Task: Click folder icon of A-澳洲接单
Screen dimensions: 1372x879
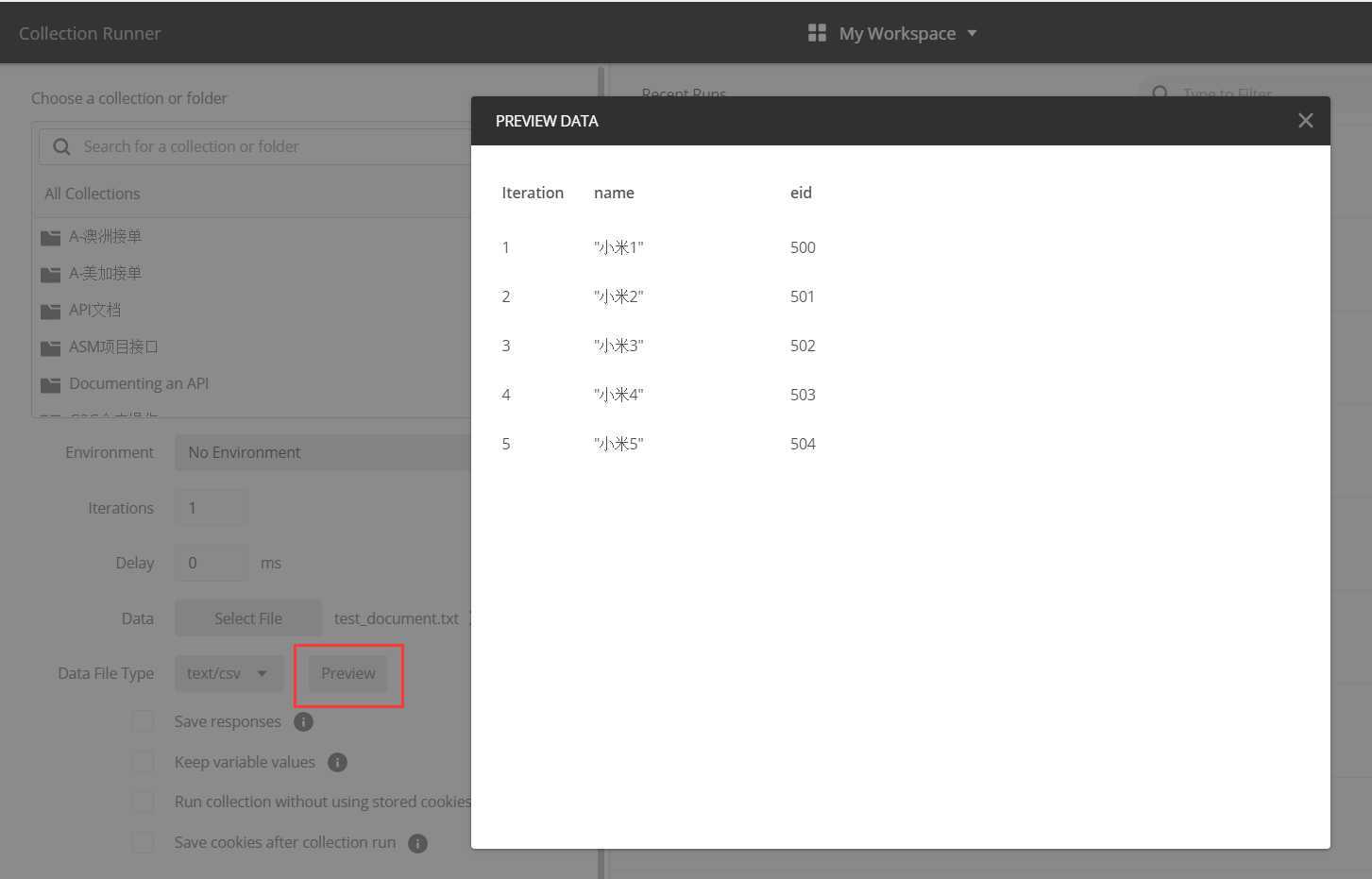Action: click(50, 237)
